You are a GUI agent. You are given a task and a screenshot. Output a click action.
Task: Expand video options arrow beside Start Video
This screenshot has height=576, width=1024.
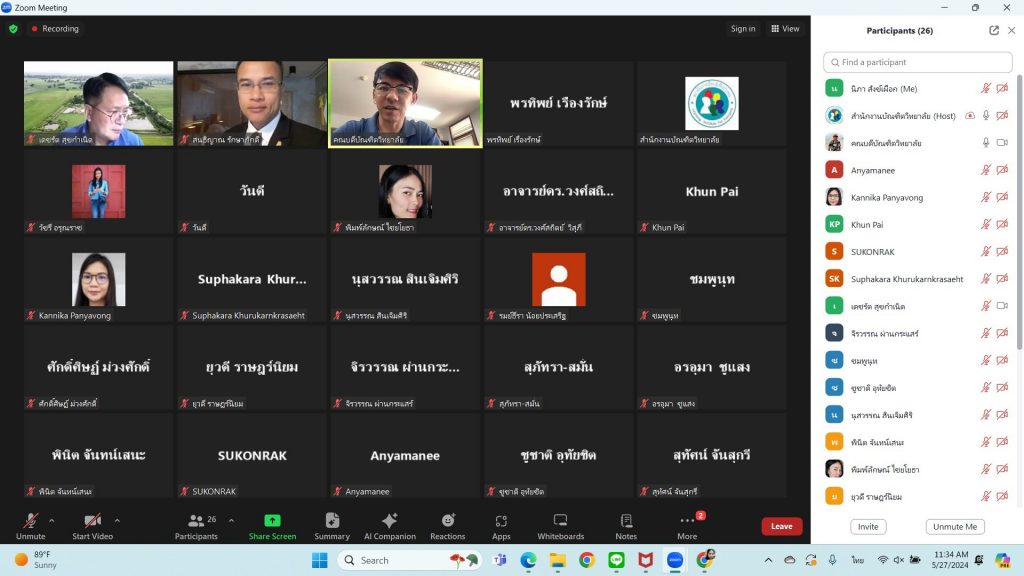click(x=117, y=520)
